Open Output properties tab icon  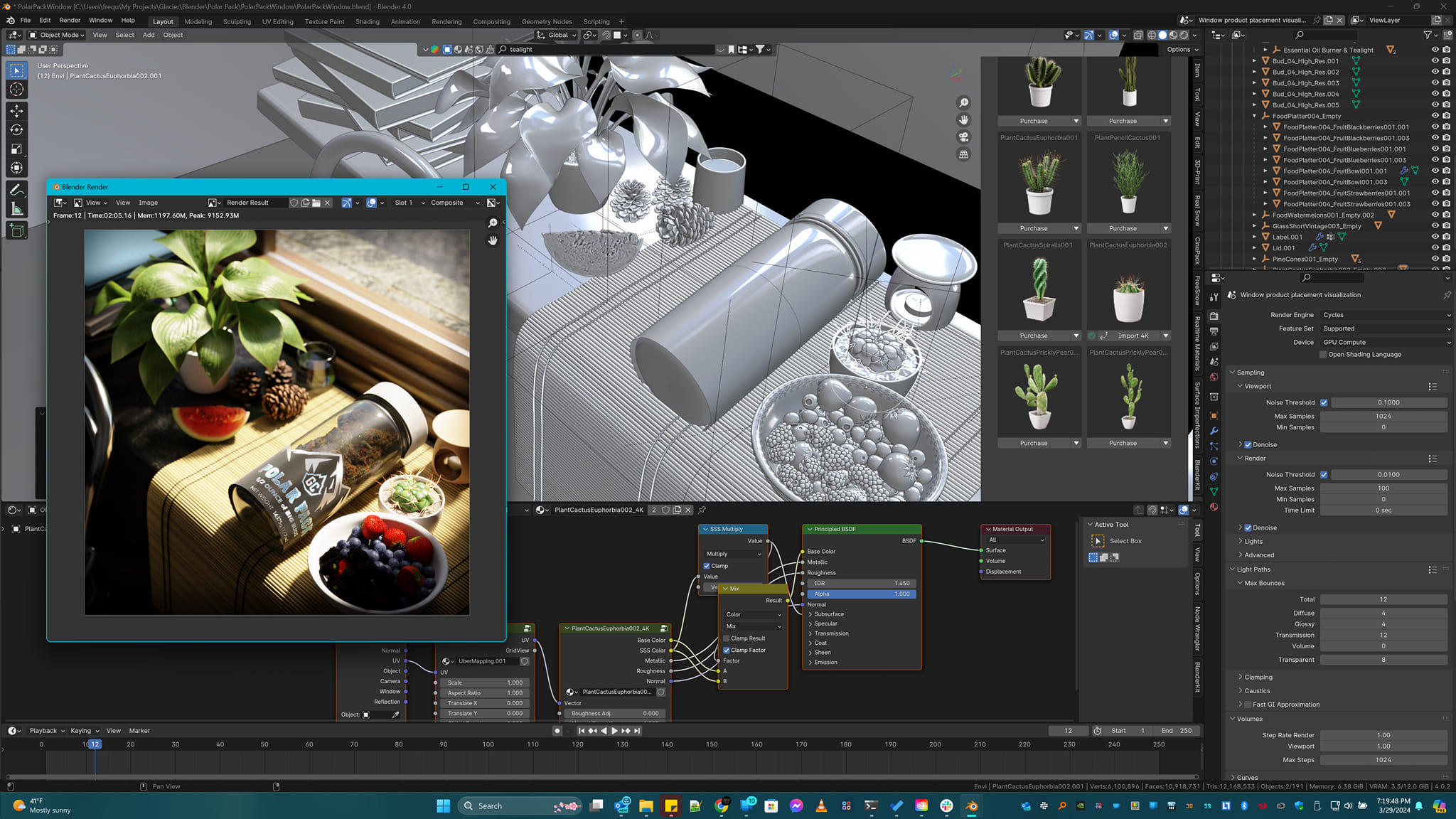point(1214,331)
